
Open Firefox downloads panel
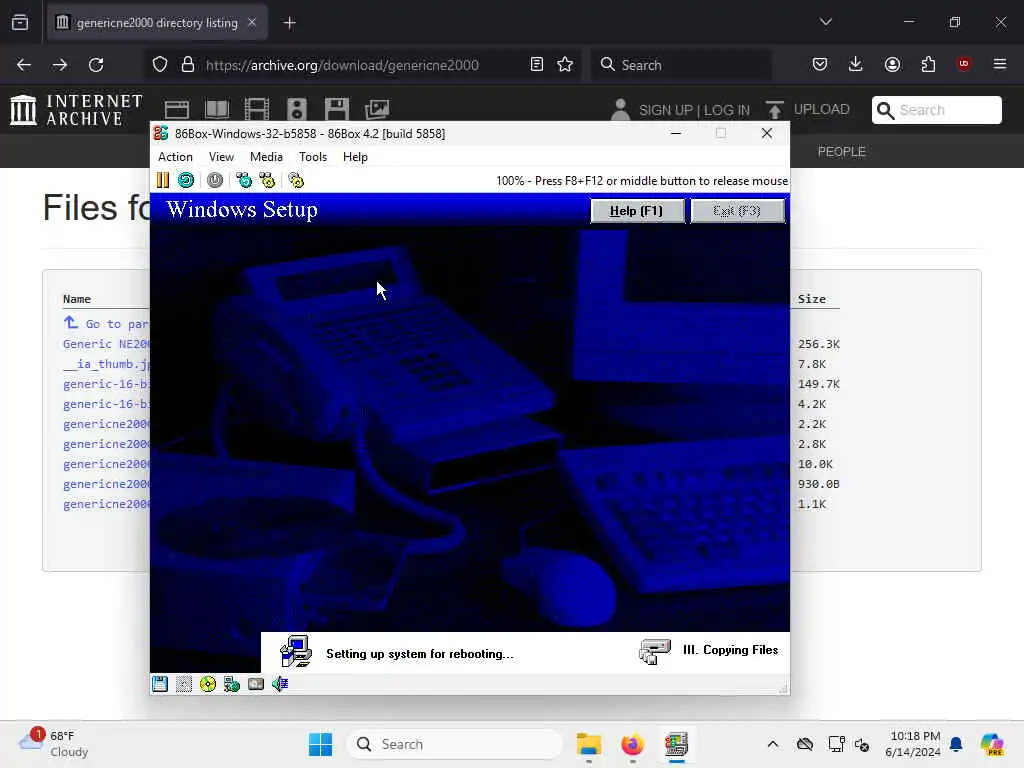tap(856, 65)
